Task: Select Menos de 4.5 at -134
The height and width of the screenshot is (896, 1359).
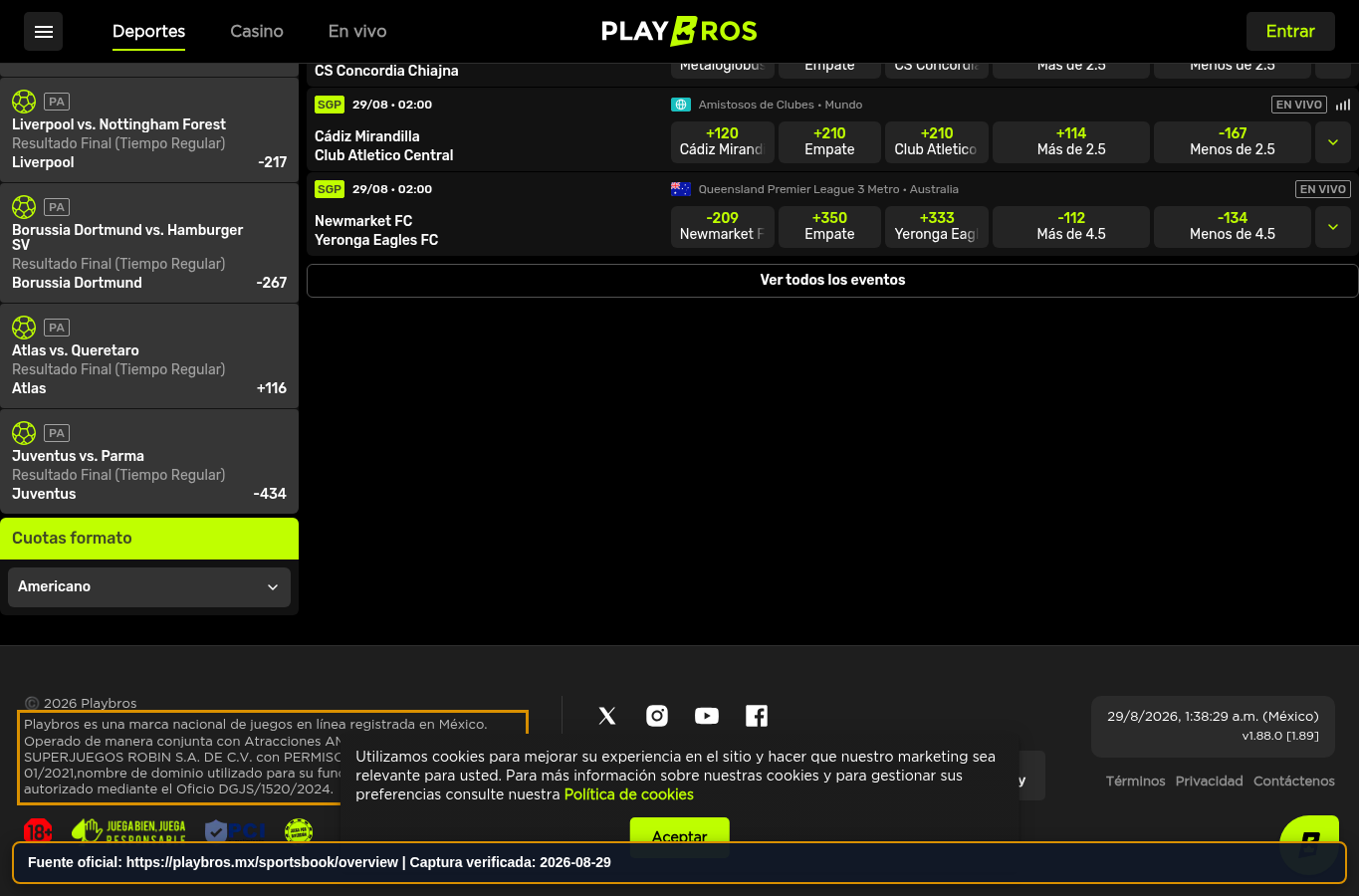Action: click(1233, 227)
